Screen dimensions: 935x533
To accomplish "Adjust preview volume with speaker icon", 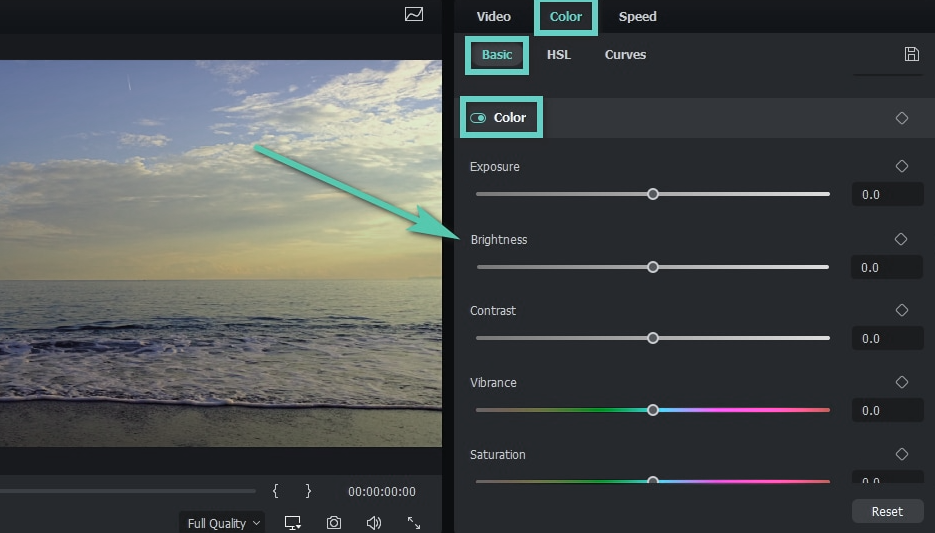I will point(373,523).
